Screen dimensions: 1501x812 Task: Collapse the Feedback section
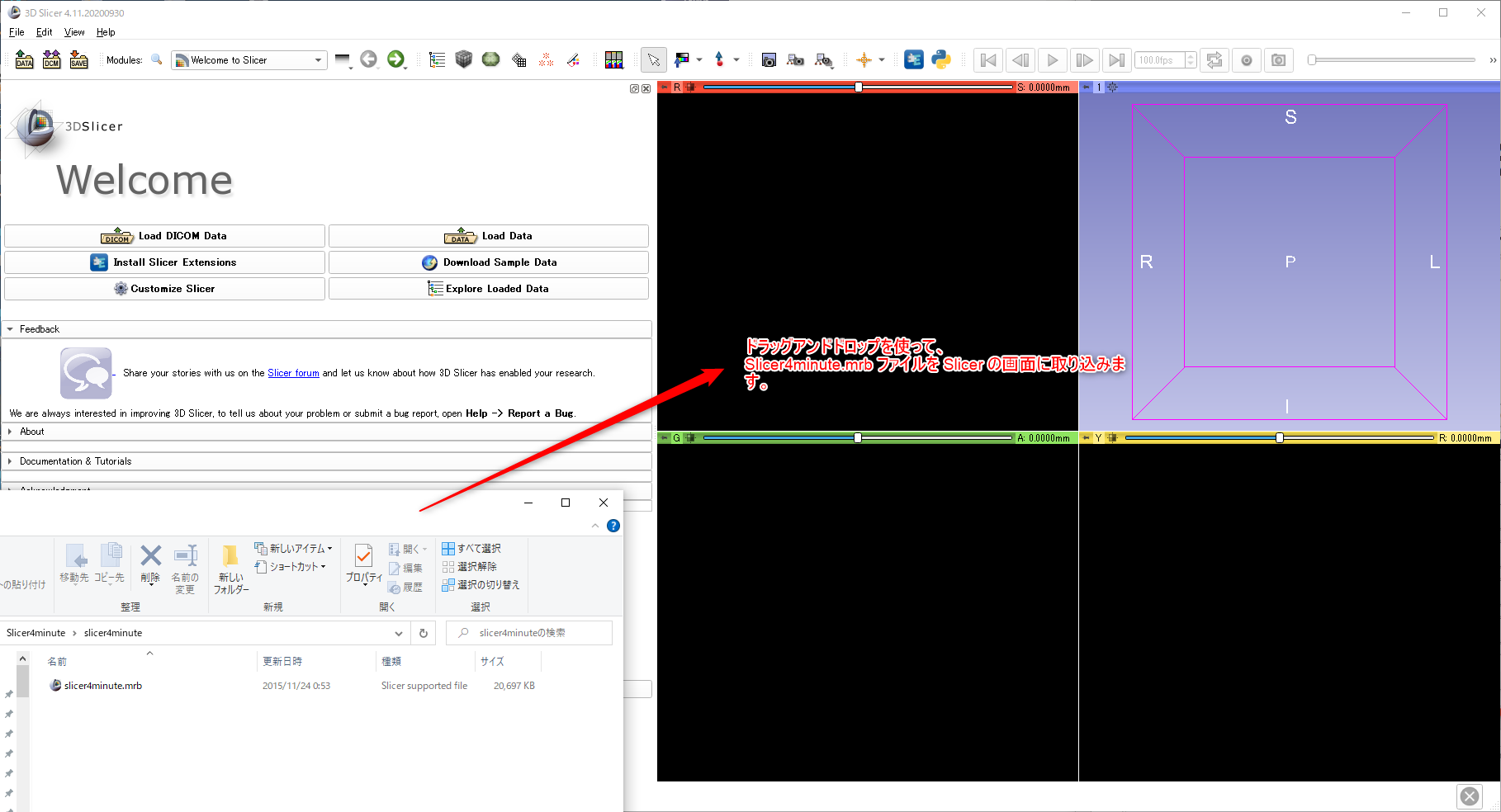[327, 329]
